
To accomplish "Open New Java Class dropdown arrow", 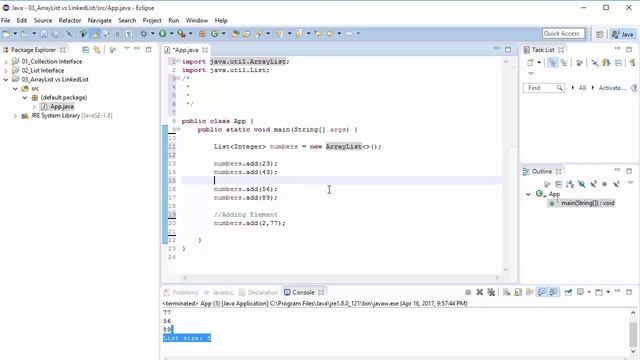I will coord(224,34).
